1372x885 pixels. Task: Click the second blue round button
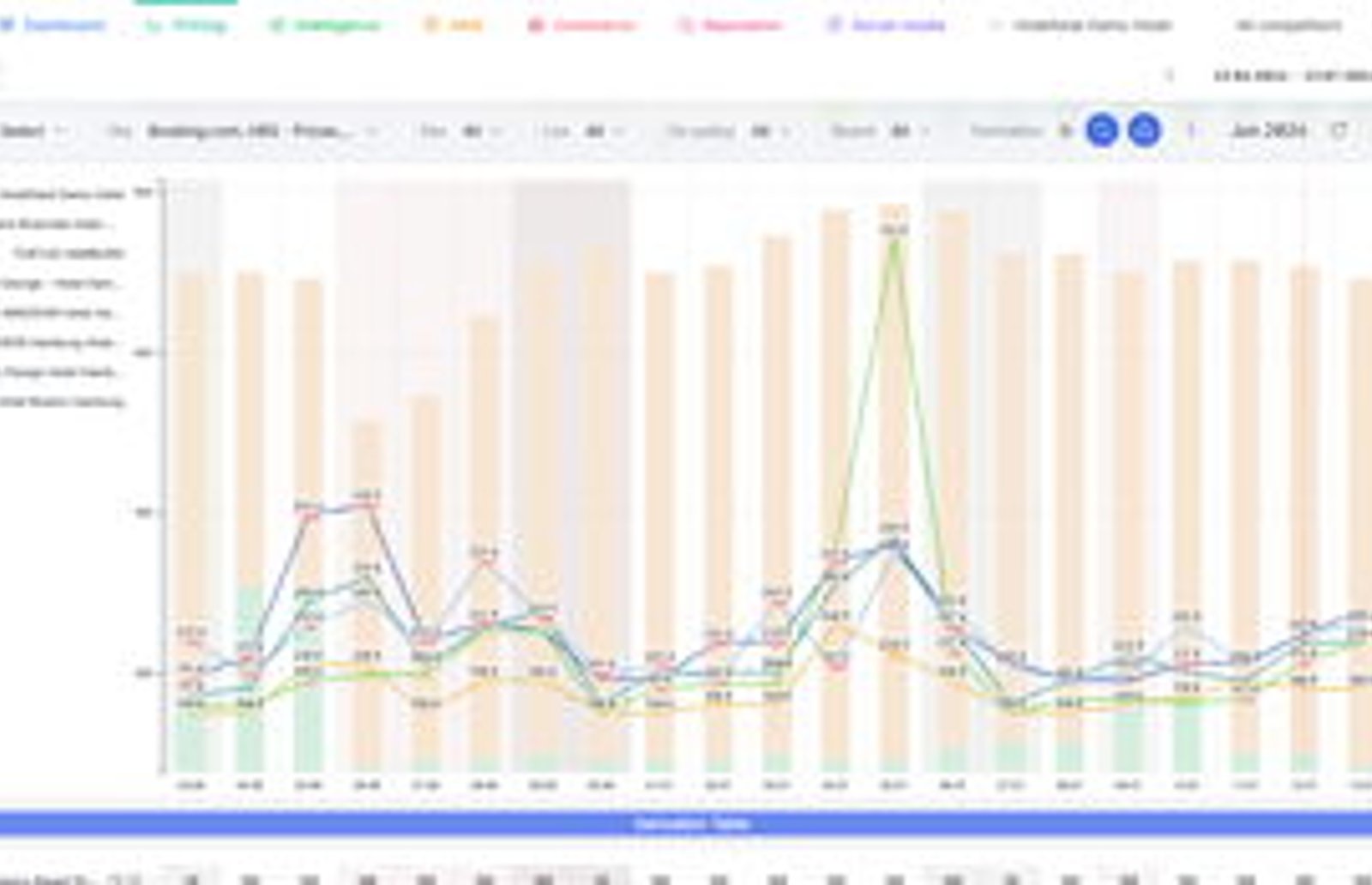[1143, 130]
